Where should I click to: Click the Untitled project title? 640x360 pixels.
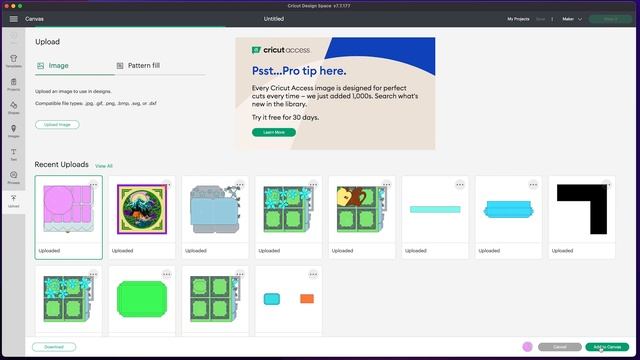click(273, 19)
